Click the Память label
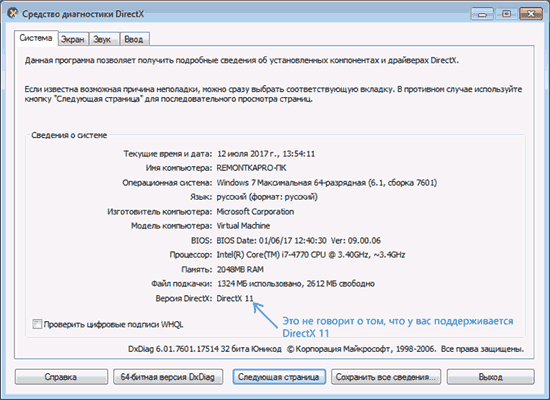 point(197,269)
